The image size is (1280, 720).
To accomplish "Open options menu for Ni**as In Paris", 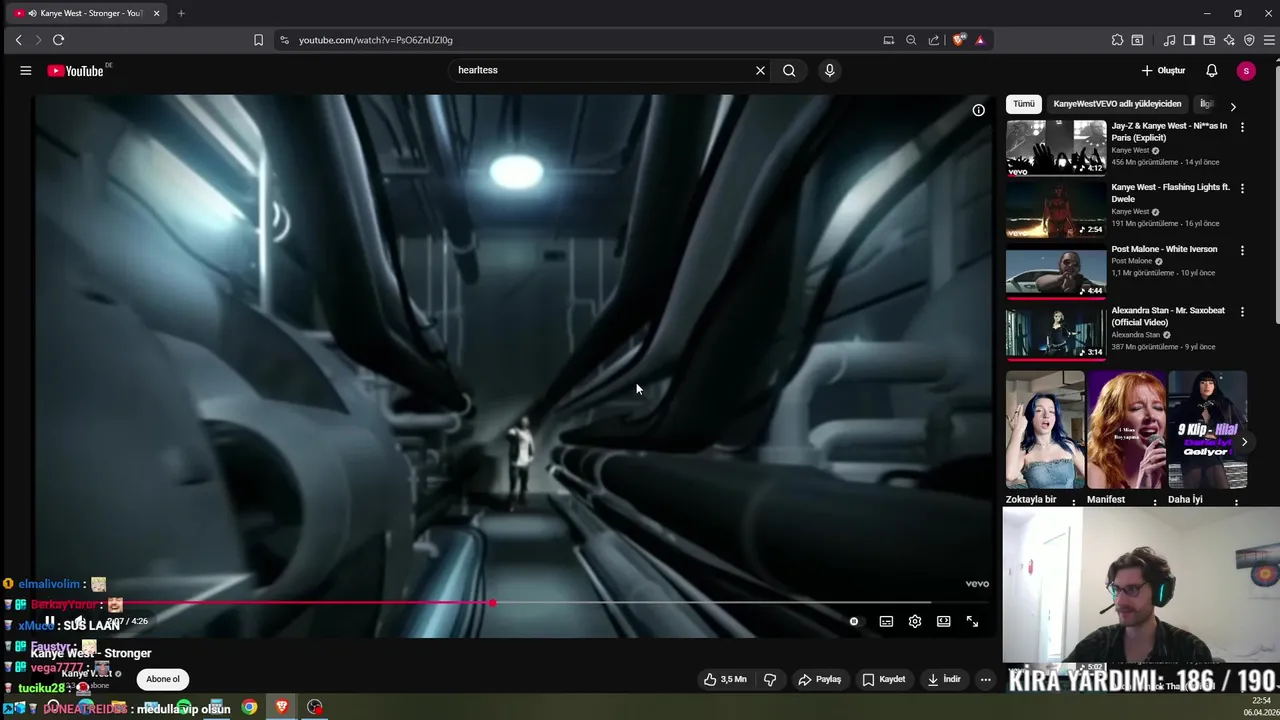I will [x=1242, y=127].
